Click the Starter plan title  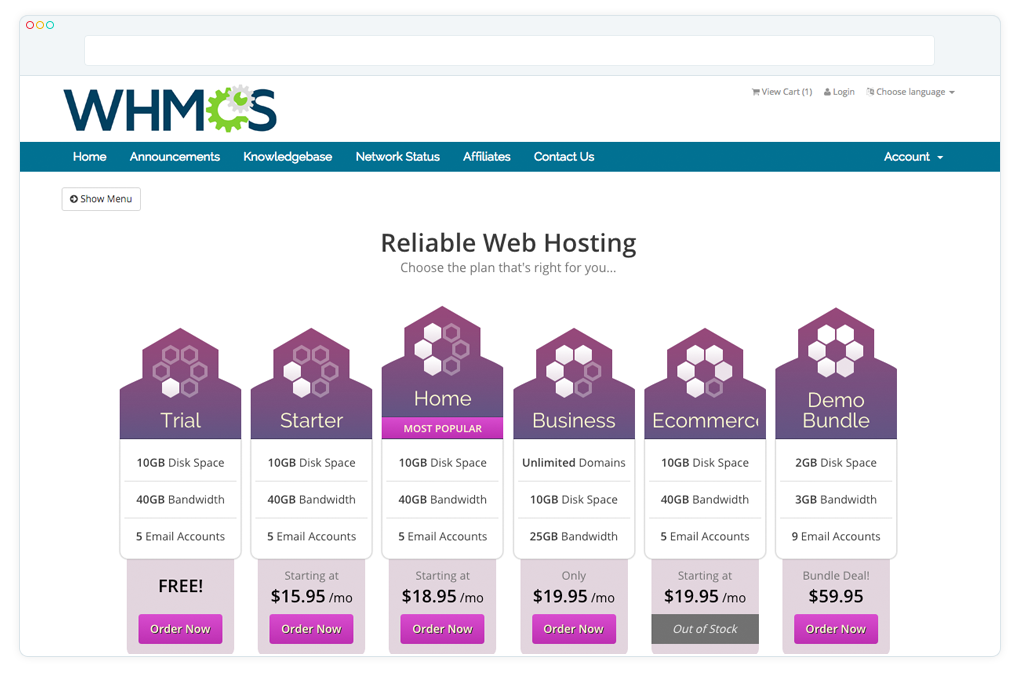click(x=311, y=420)
